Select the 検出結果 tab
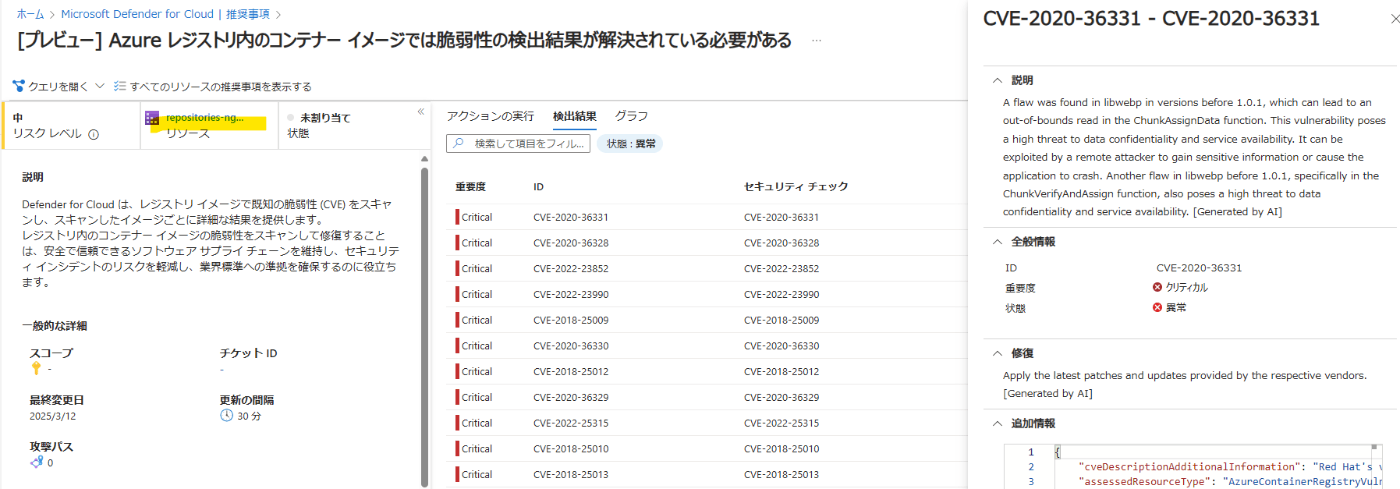The image size is (1400, 489). click(575, 116)
